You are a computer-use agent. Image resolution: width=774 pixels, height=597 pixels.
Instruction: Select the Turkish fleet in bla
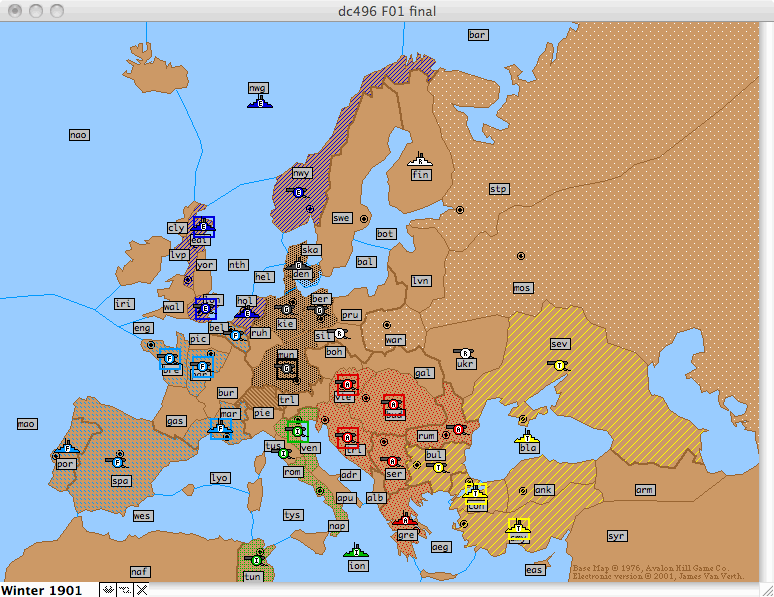pos(527,437)
